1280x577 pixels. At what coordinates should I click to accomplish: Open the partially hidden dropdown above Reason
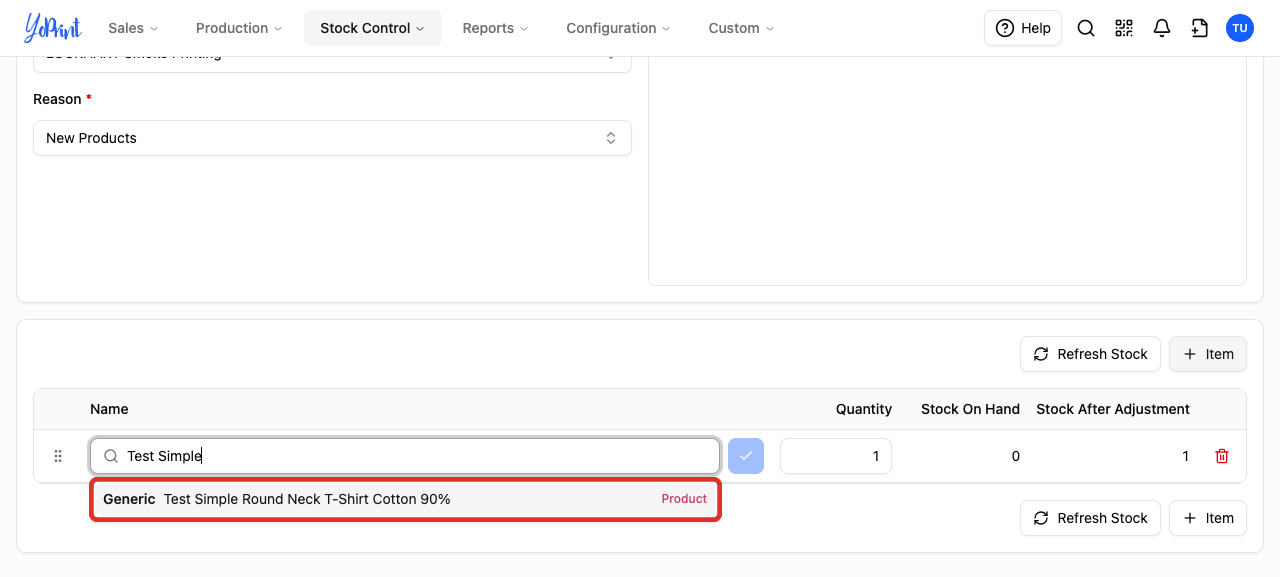pos(332,62)
